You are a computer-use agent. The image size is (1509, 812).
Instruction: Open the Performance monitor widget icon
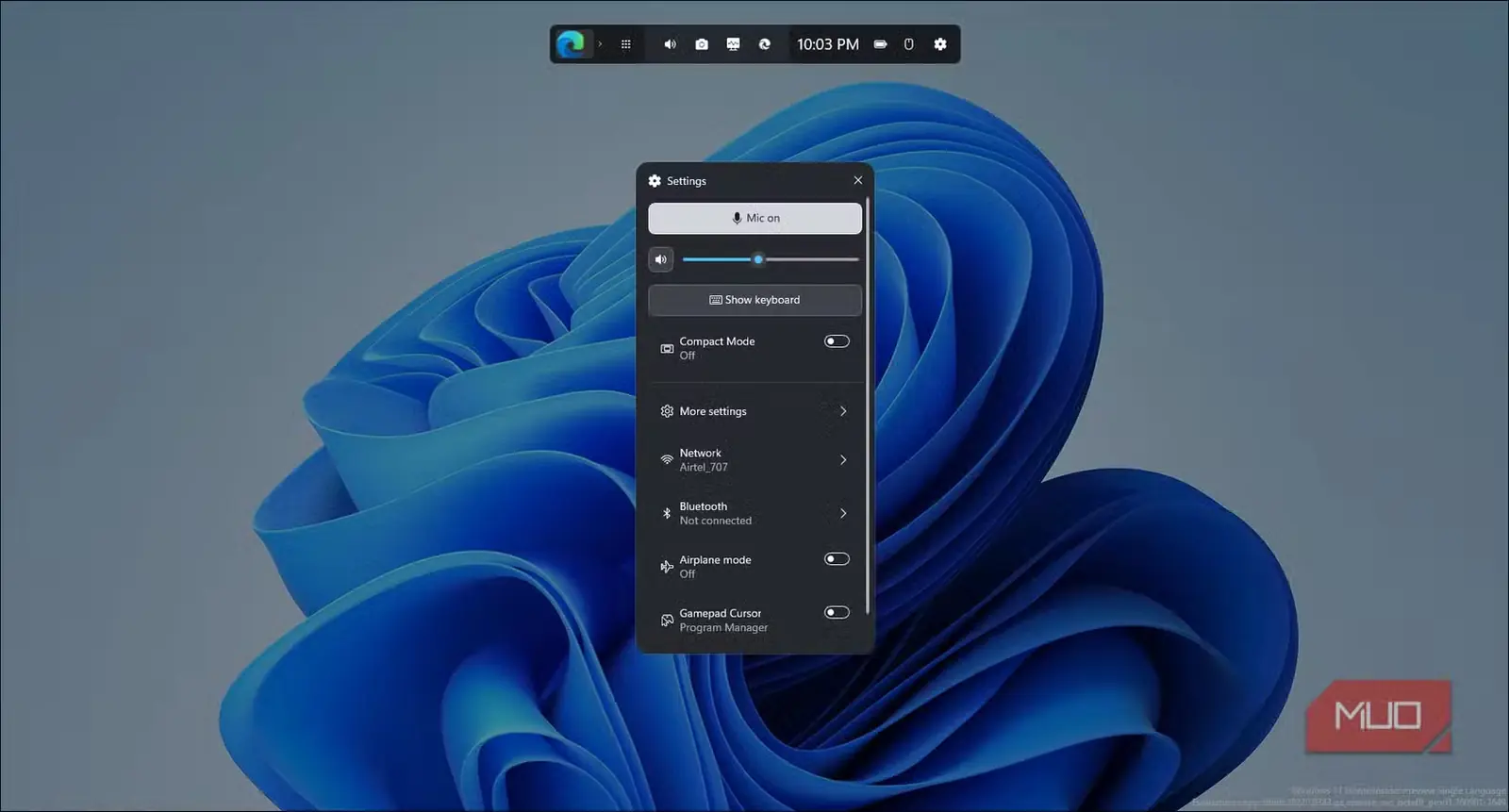tap(733, 44)
